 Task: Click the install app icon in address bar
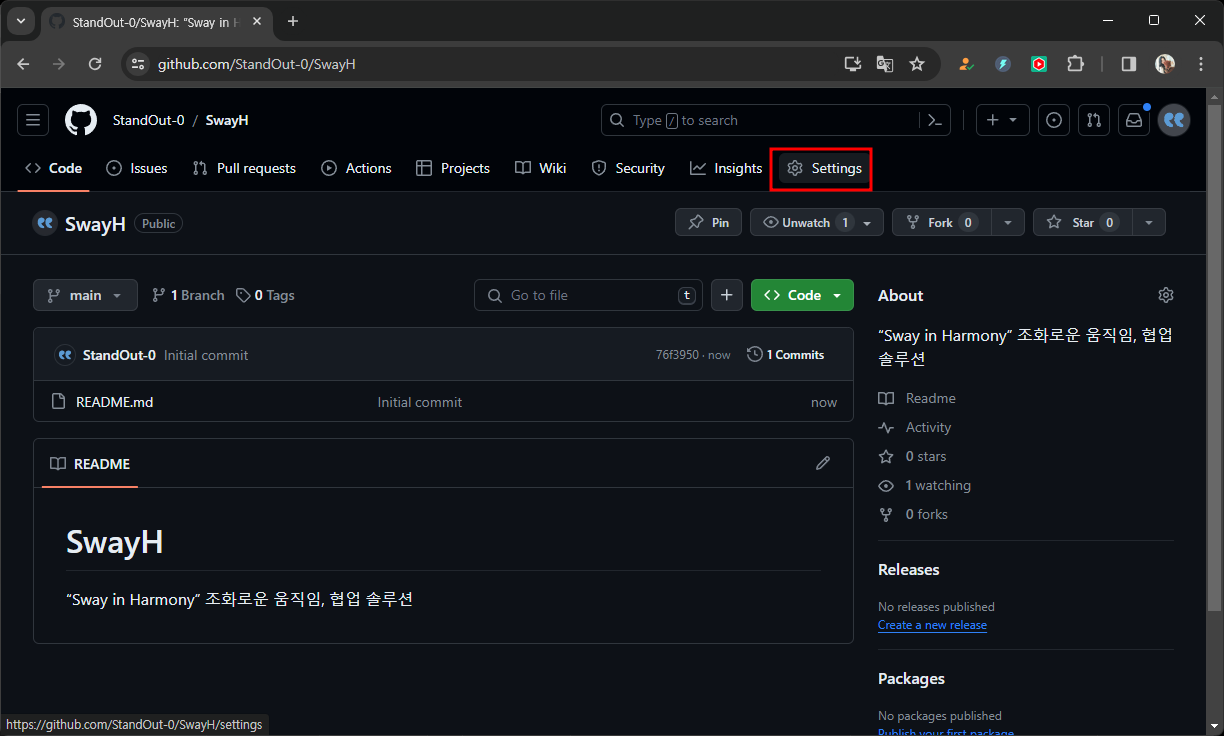[853, 64]
